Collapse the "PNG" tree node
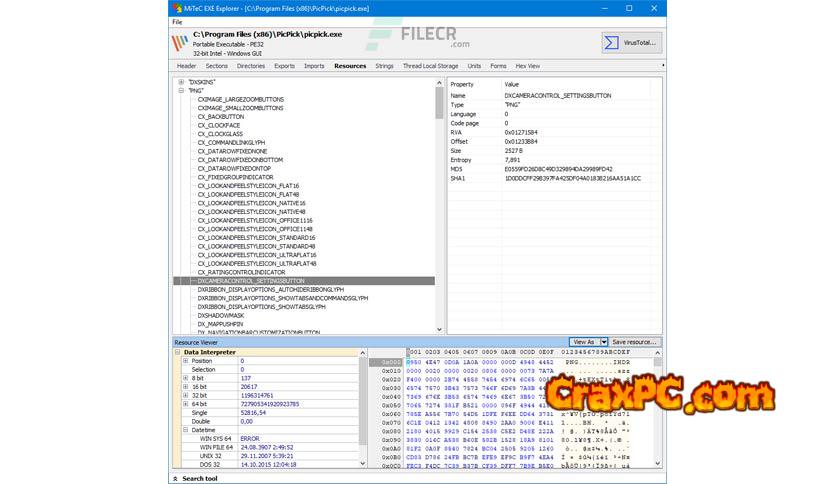The height and width of the screenshot is (484, 836). click(x=181, y=90)
